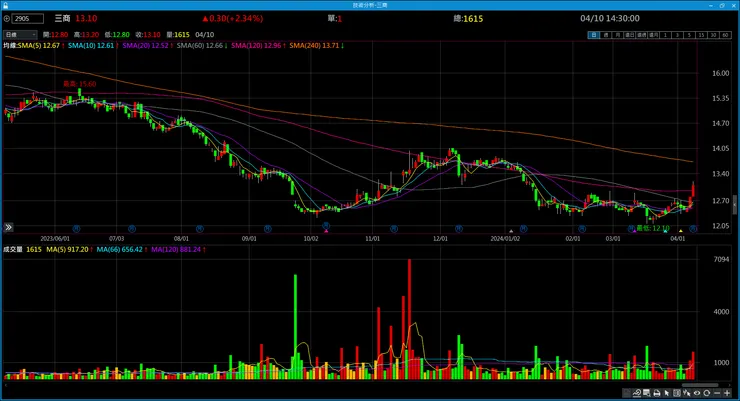The image size is (740, 401).
Task: Expand the side panel with double-chevron button
Action: [x=8, y=227]
